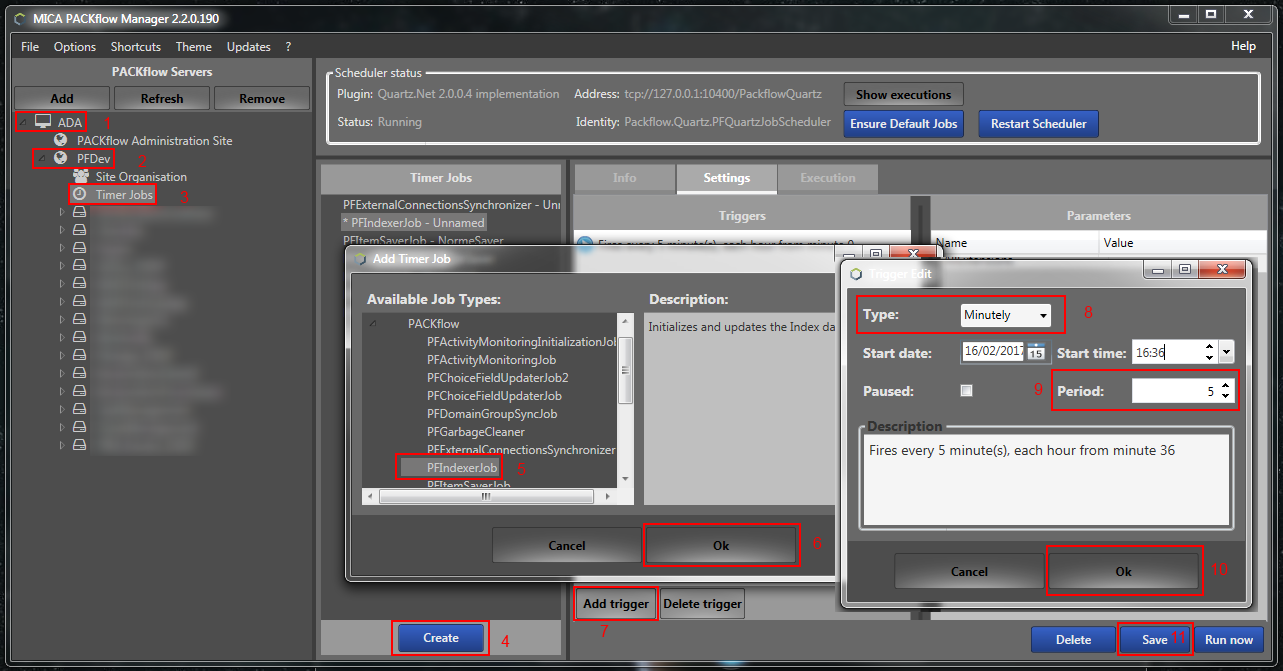
Task: Click the Save button
Action: point(1155,639)
